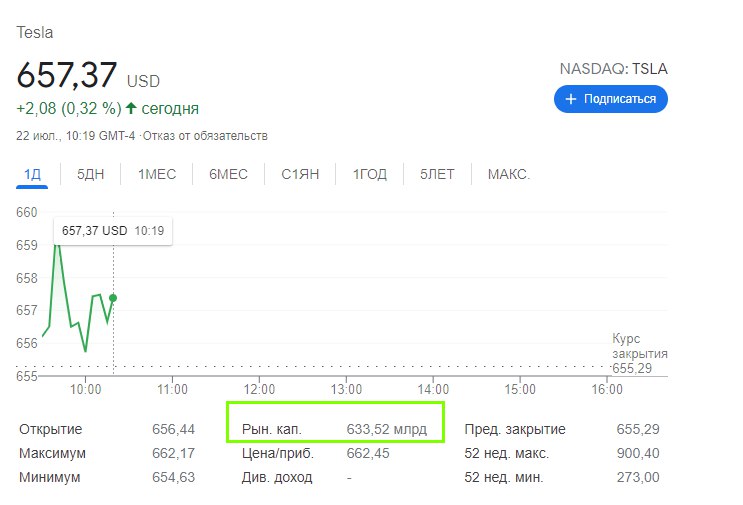Click the 52 нед. мин. value 273,00
Screen dimensions: 743x505
pyautogui.click(x=638, y=477)
